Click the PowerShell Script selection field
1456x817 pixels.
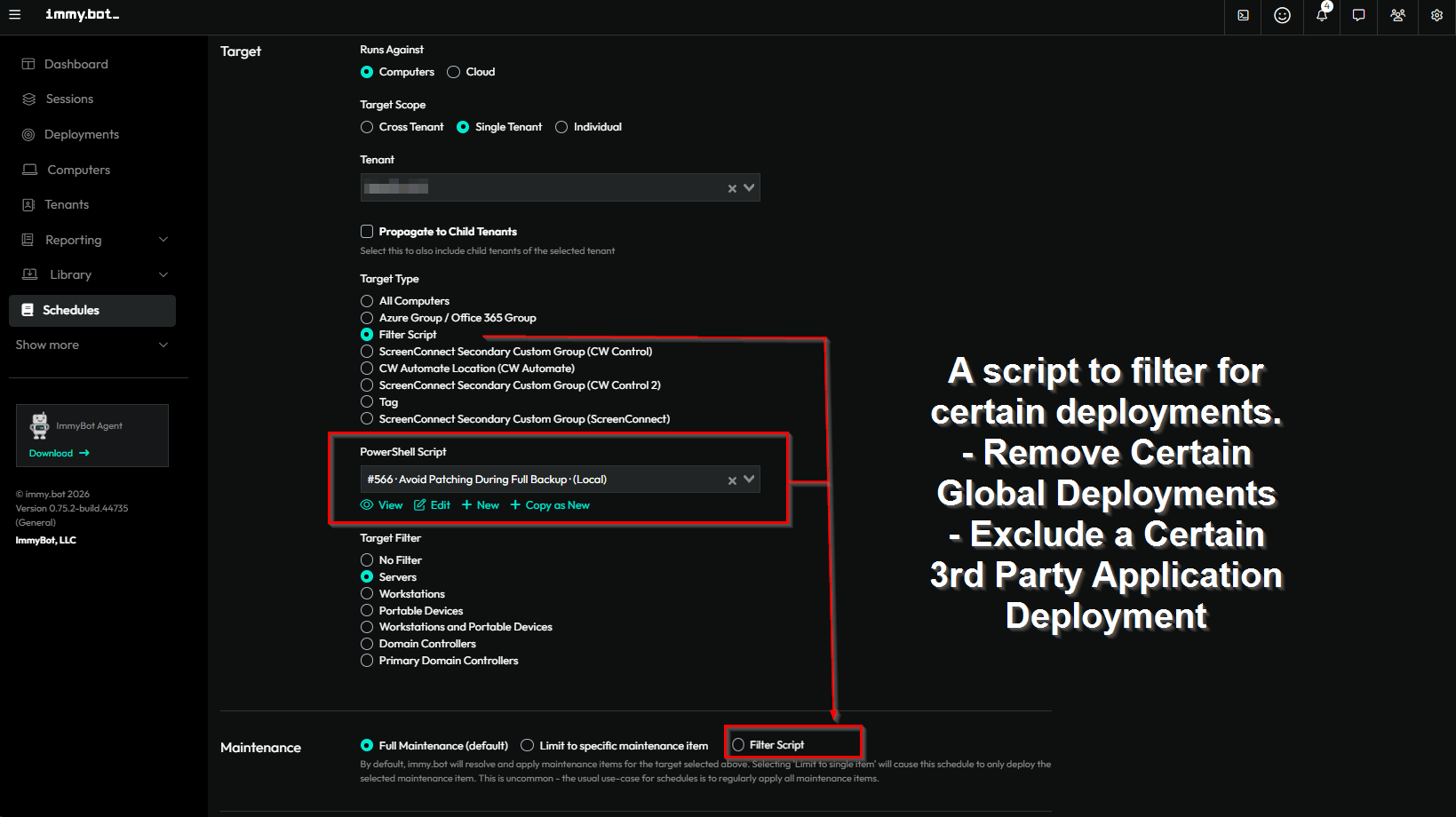542,480
